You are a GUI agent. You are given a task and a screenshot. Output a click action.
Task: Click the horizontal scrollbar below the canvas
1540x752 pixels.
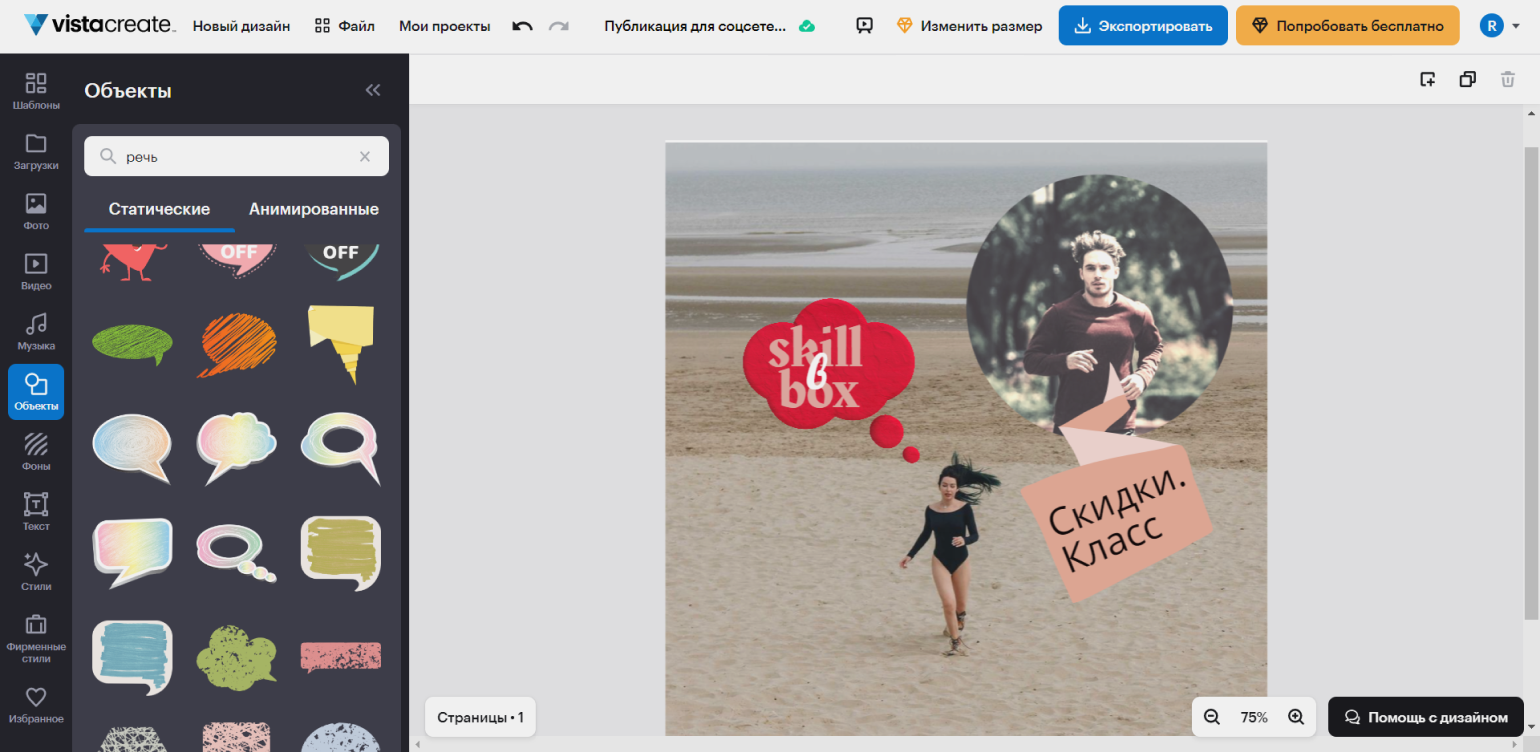click(968, 745)
